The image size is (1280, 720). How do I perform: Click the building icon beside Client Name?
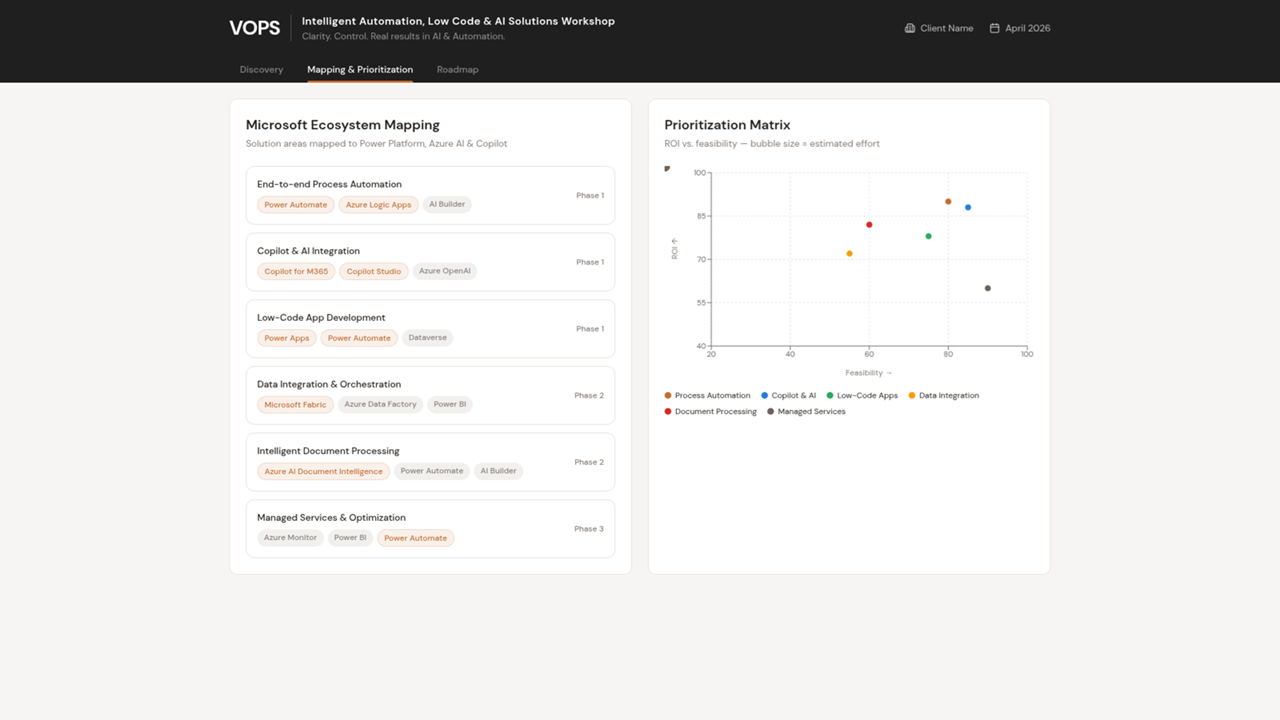pyautogui.click(x=910, y=28)
